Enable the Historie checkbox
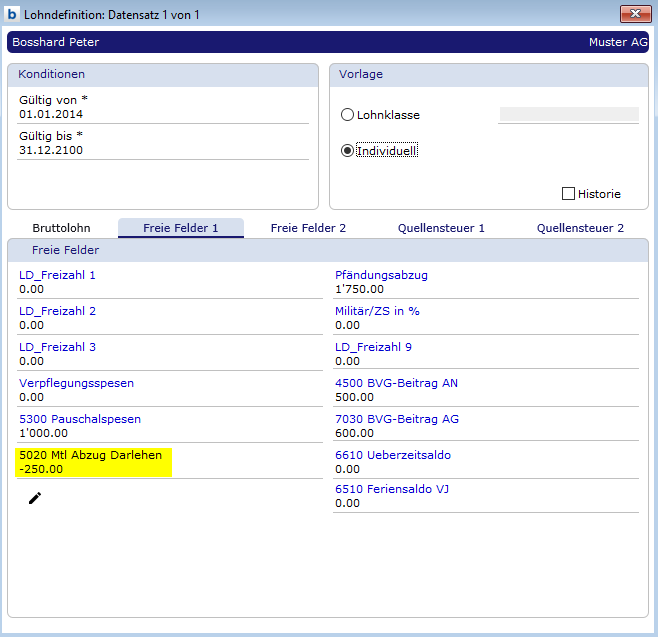 click(x=569, y=194)
